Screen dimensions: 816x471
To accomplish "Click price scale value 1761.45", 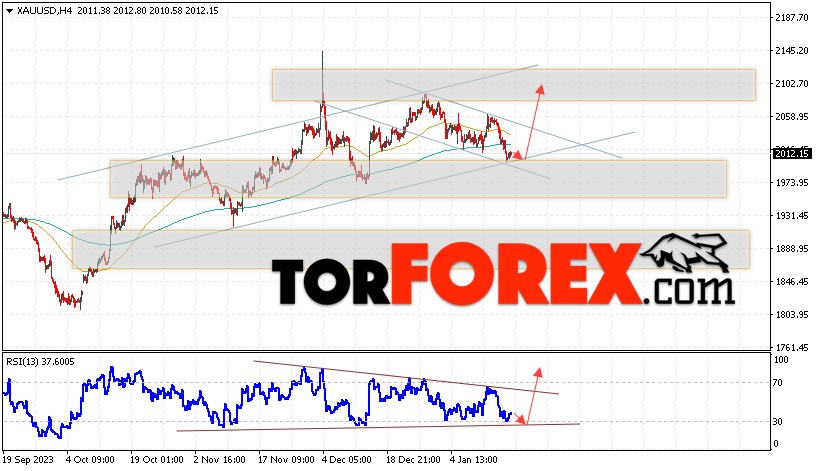I will tap(792, 347).
